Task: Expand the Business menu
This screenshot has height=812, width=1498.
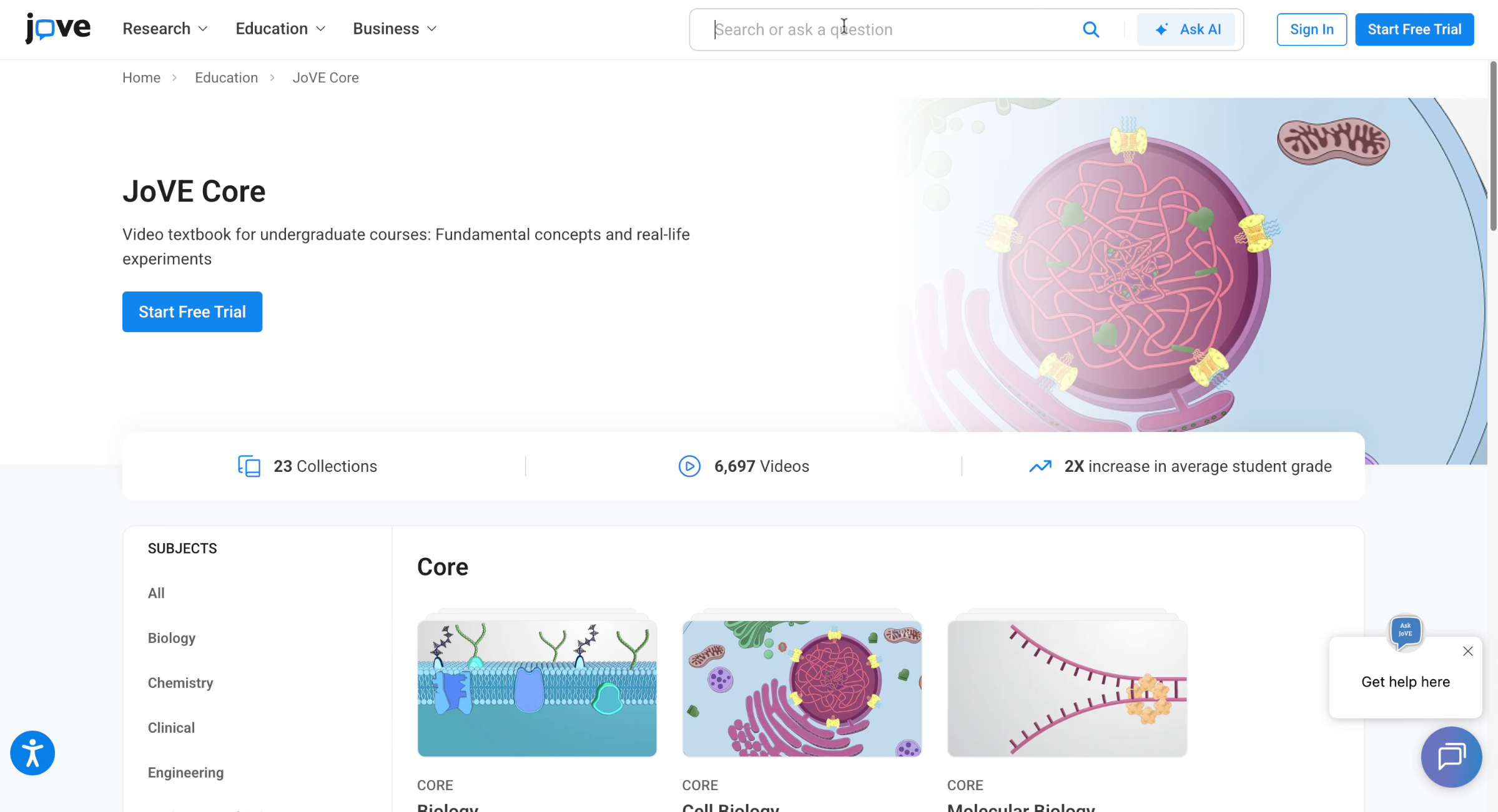Action: click(395, 29)
